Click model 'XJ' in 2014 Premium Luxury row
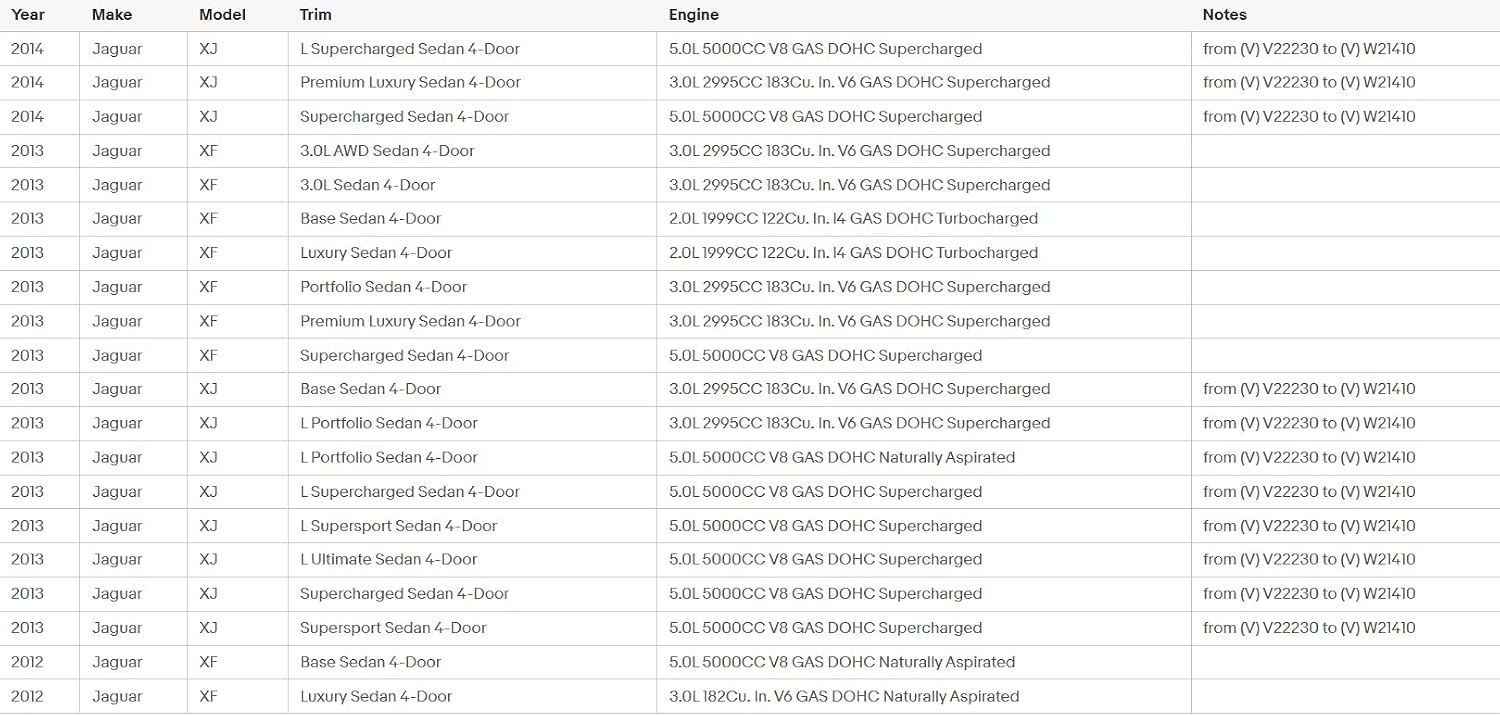 [208, 83]
